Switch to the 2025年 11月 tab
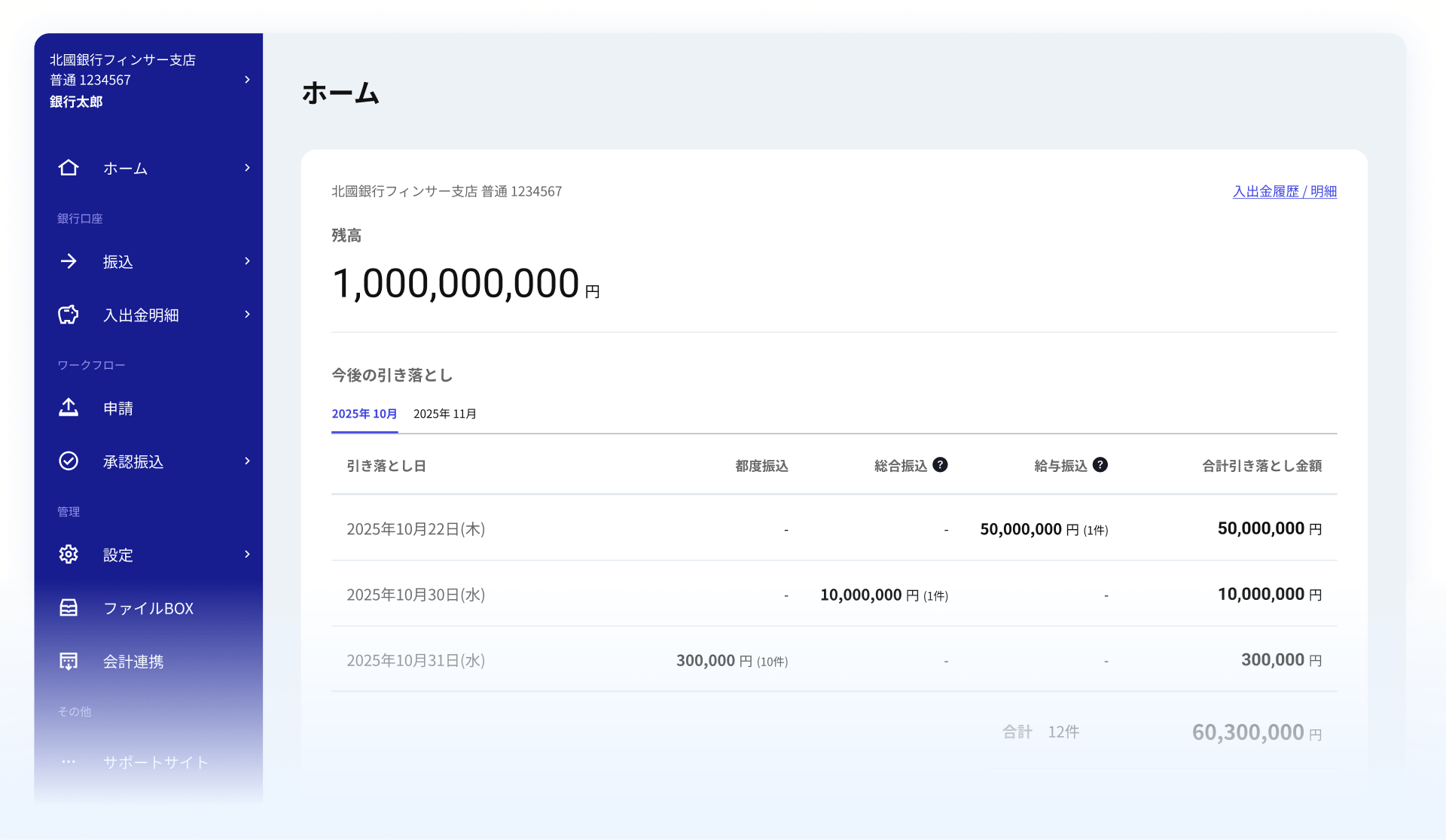 pos(445,414)
